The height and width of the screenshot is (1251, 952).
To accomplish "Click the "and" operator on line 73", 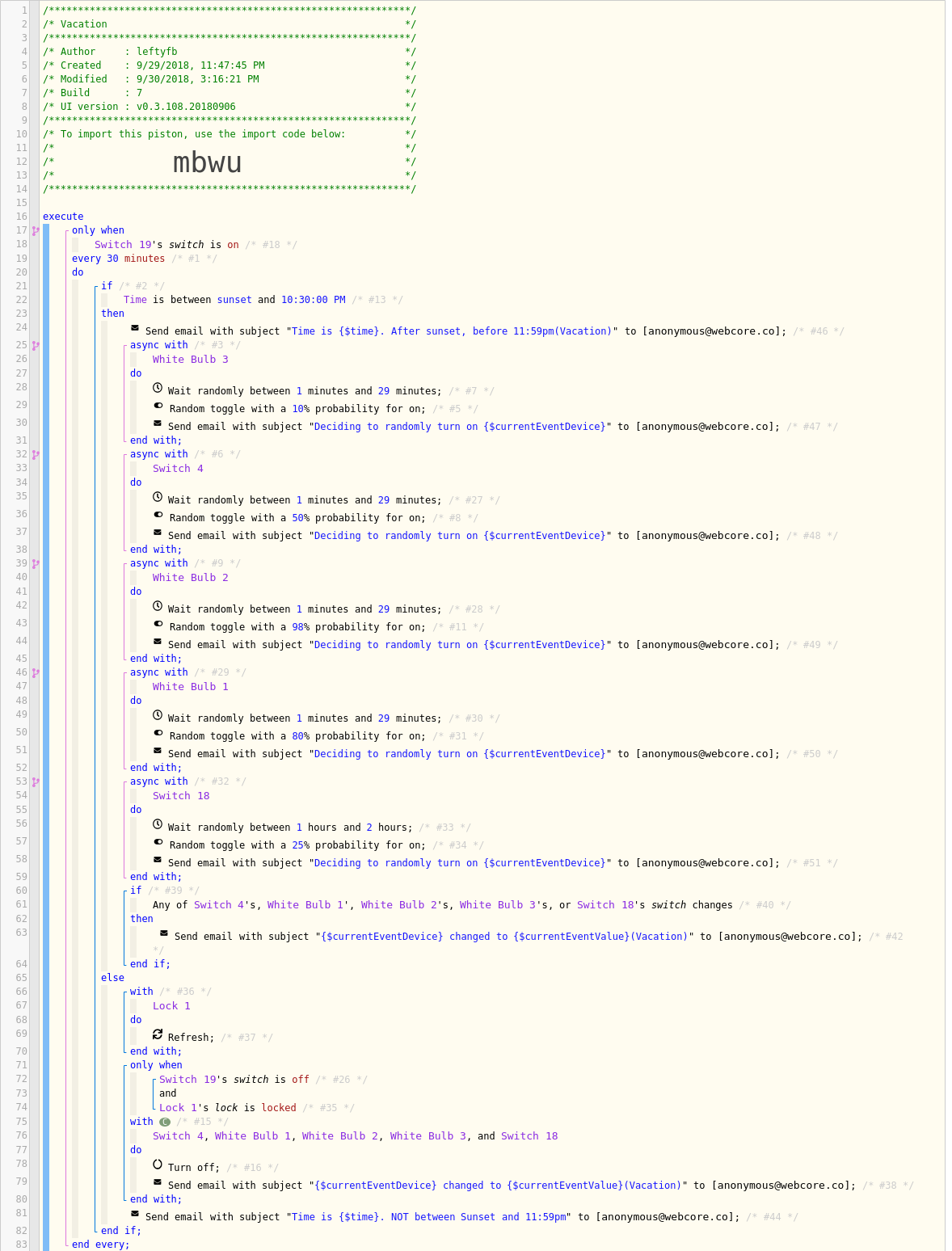I will 167,1093.
